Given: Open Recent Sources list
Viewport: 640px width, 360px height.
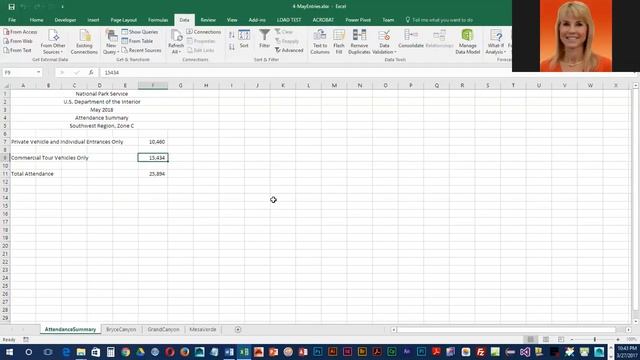Looking at the screenshot, I should click(x=141, y=50).
